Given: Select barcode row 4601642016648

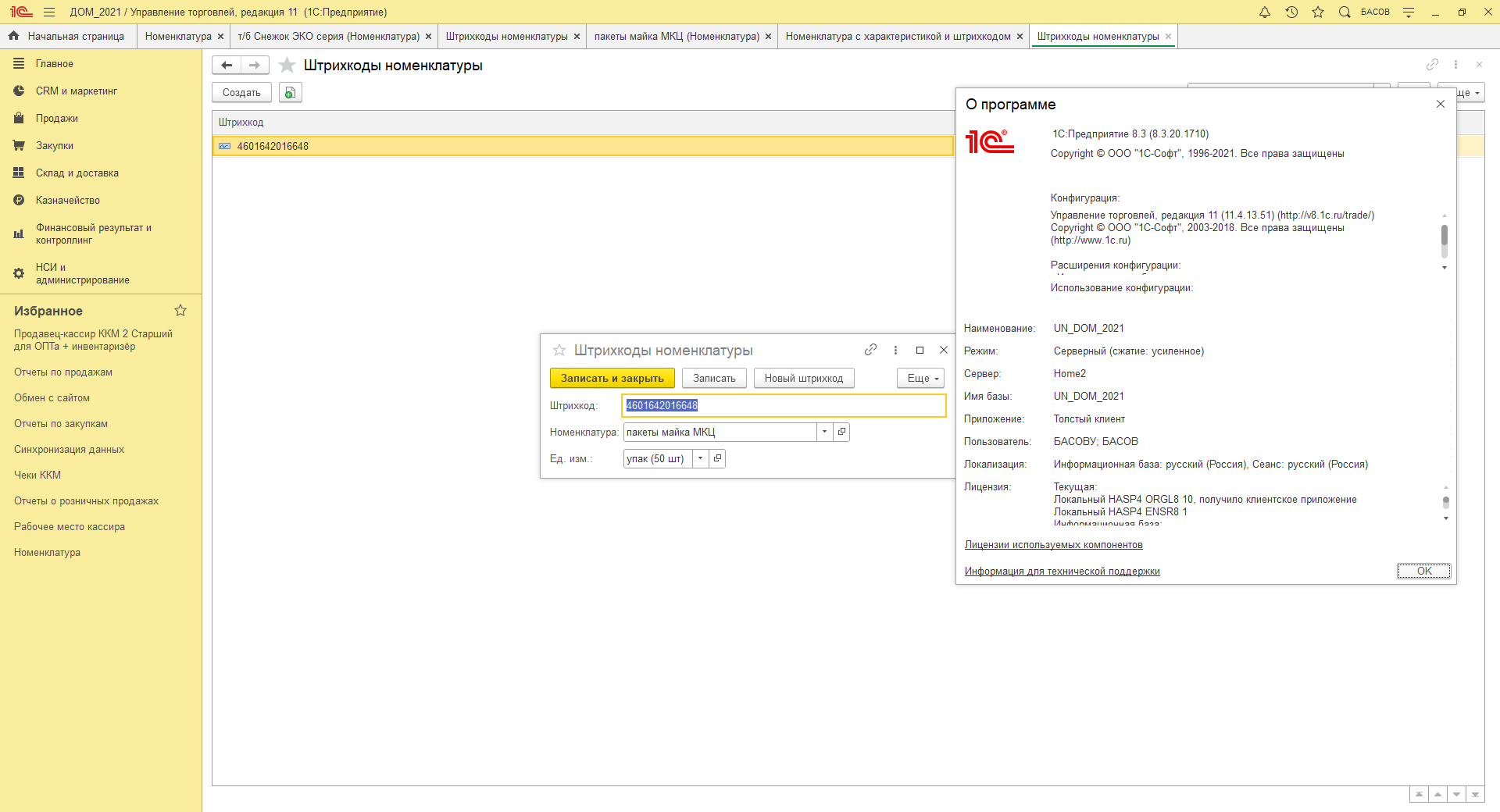Looking at the screenshot, I should (583, 146).
